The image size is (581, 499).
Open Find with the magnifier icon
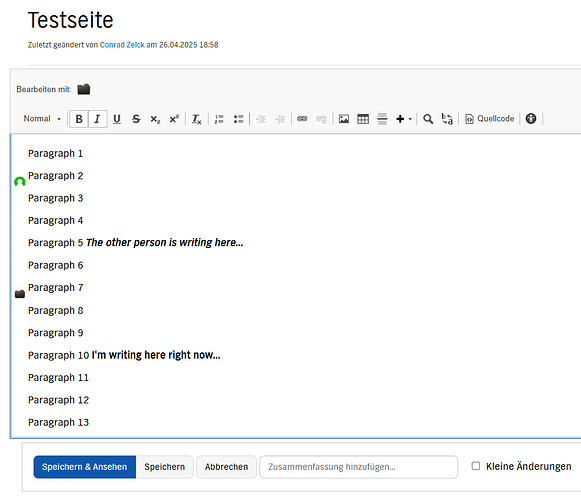[428, 119]
